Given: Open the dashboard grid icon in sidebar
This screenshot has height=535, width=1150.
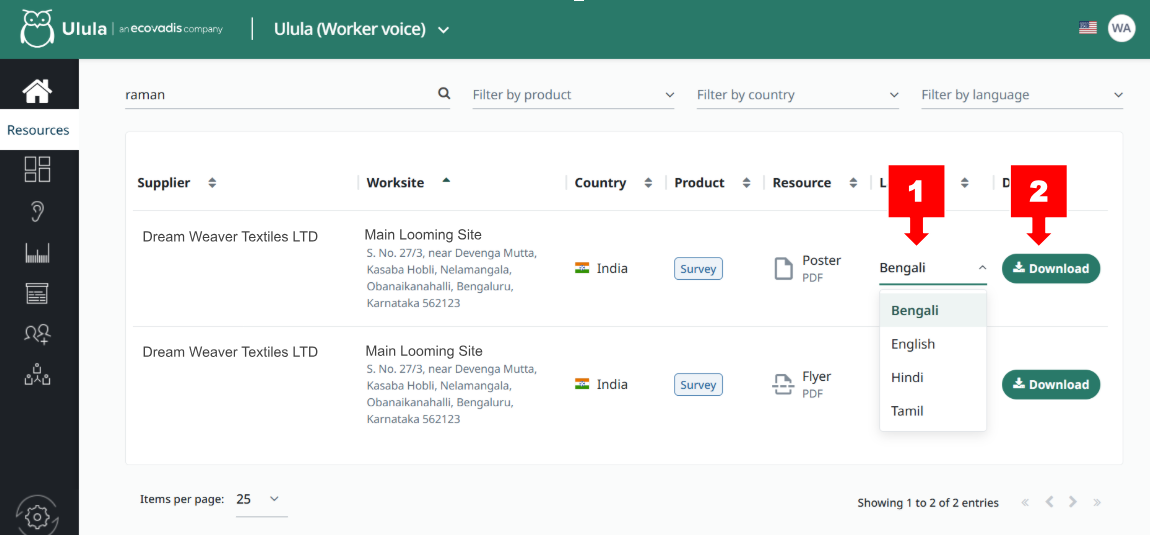Looking at the screenshot, I should pyautogui.click(x=37, y=169).
